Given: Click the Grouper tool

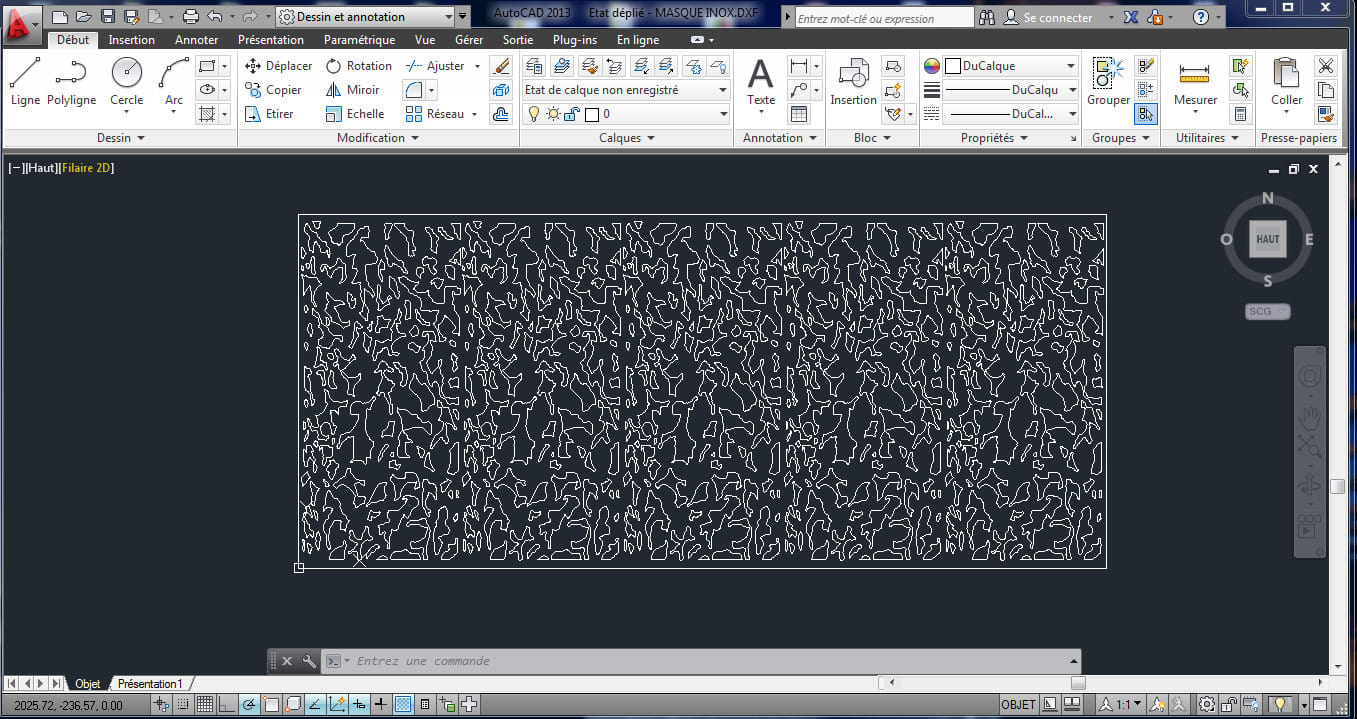Looking at the screenshot, I should (x=1108, y=82).
